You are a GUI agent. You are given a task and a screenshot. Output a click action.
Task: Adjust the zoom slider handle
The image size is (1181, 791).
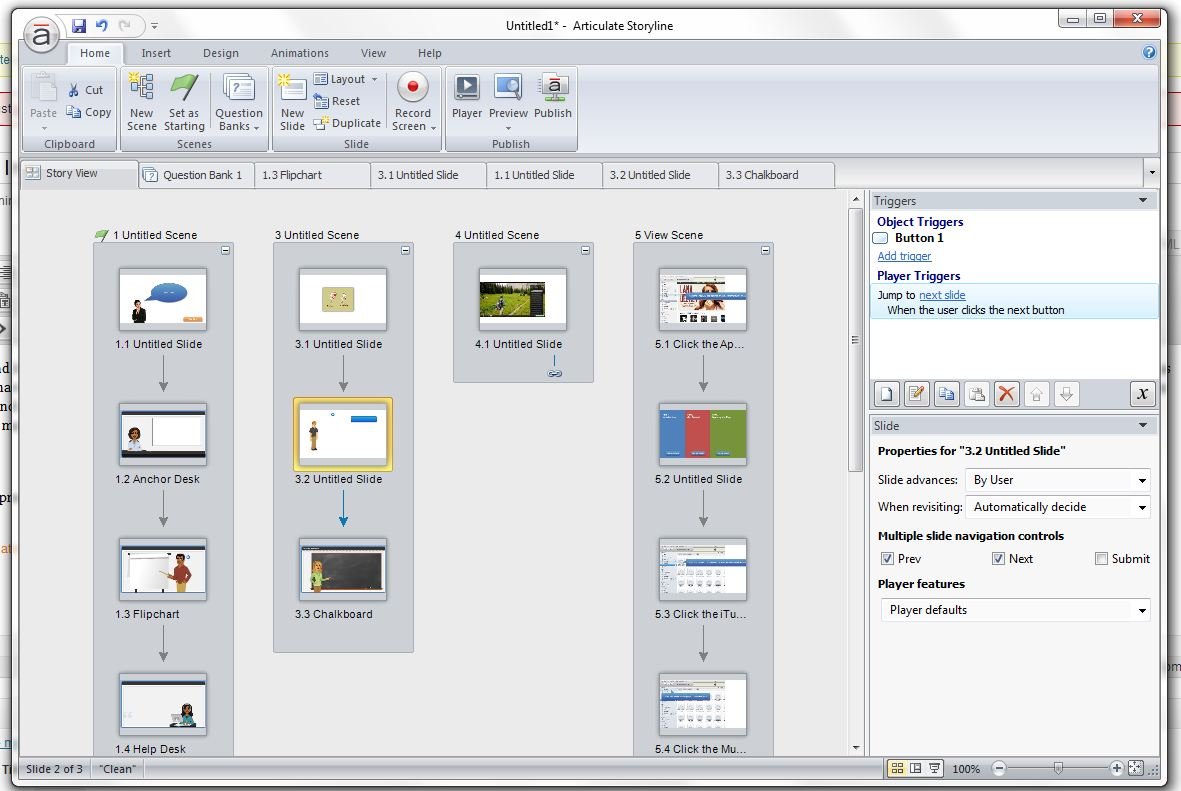coord(1057,768)
